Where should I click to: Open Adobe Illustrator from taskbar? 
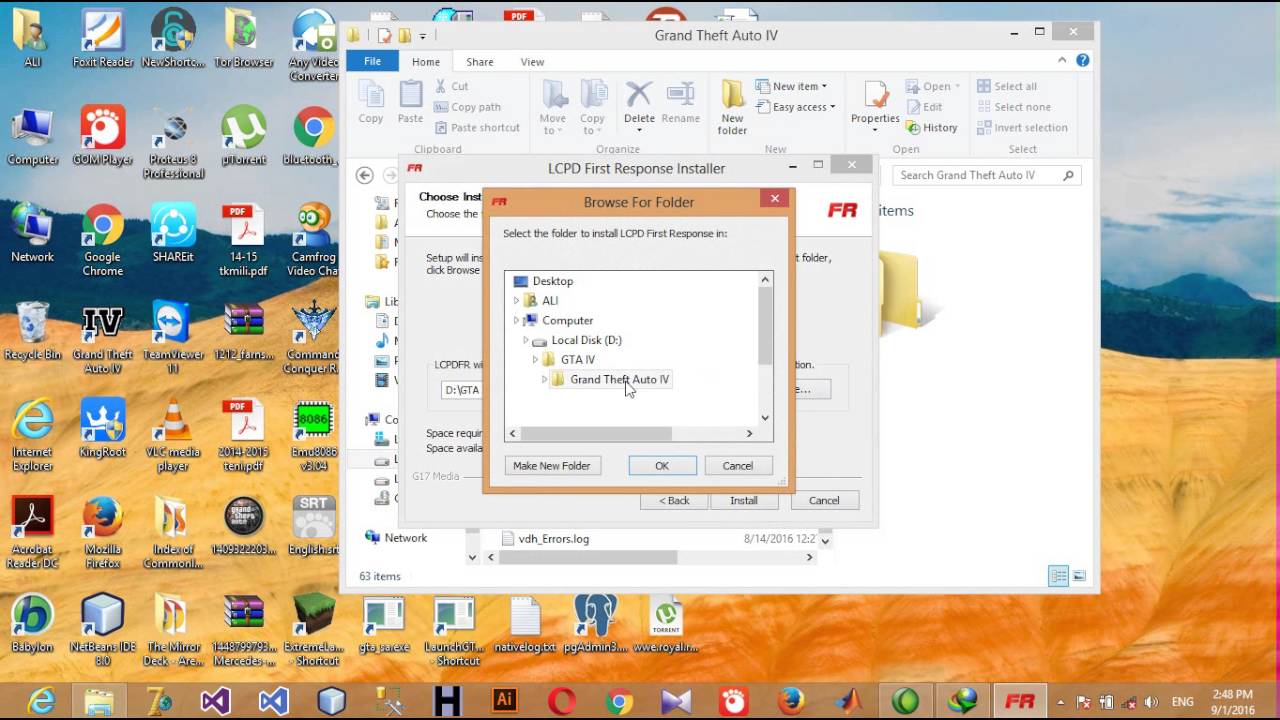[x=505, y=701]
